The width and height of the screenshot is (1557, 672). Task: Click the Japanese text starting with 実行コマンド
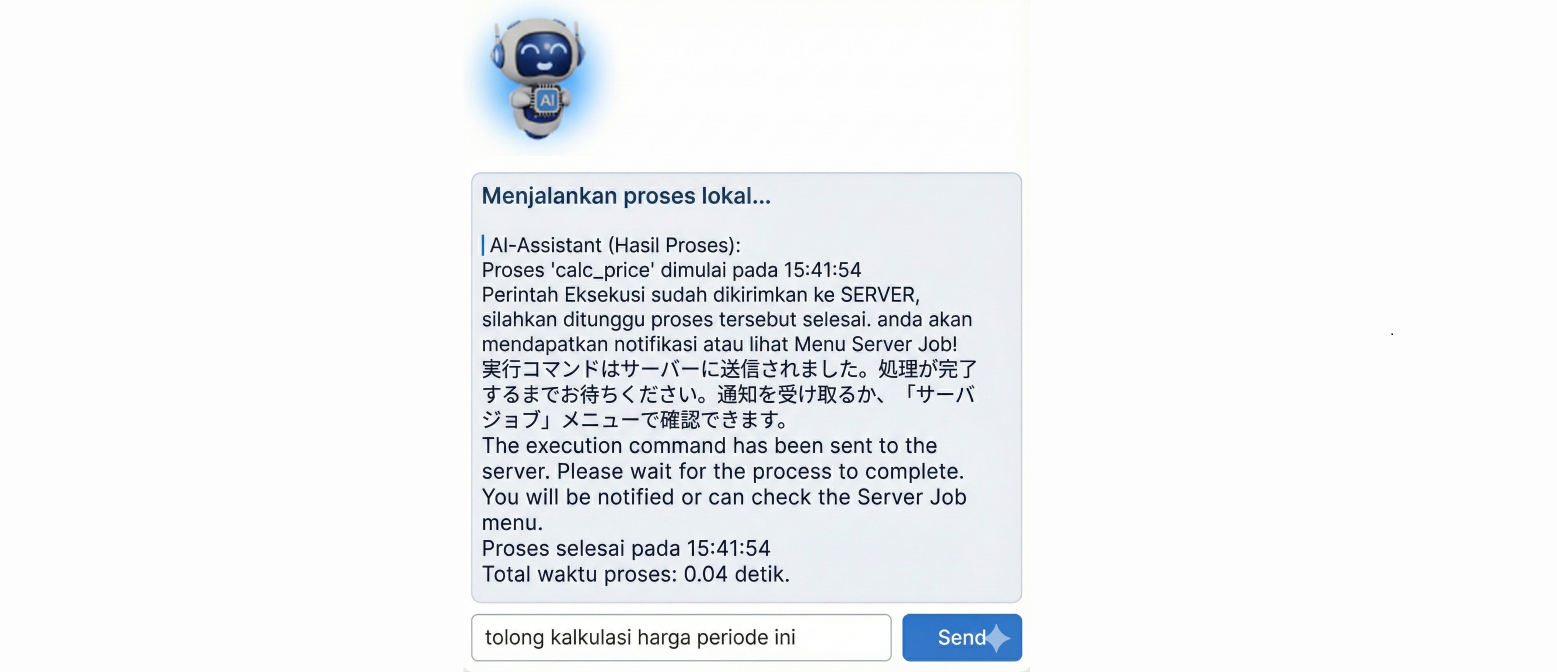[x=729, y=370]
